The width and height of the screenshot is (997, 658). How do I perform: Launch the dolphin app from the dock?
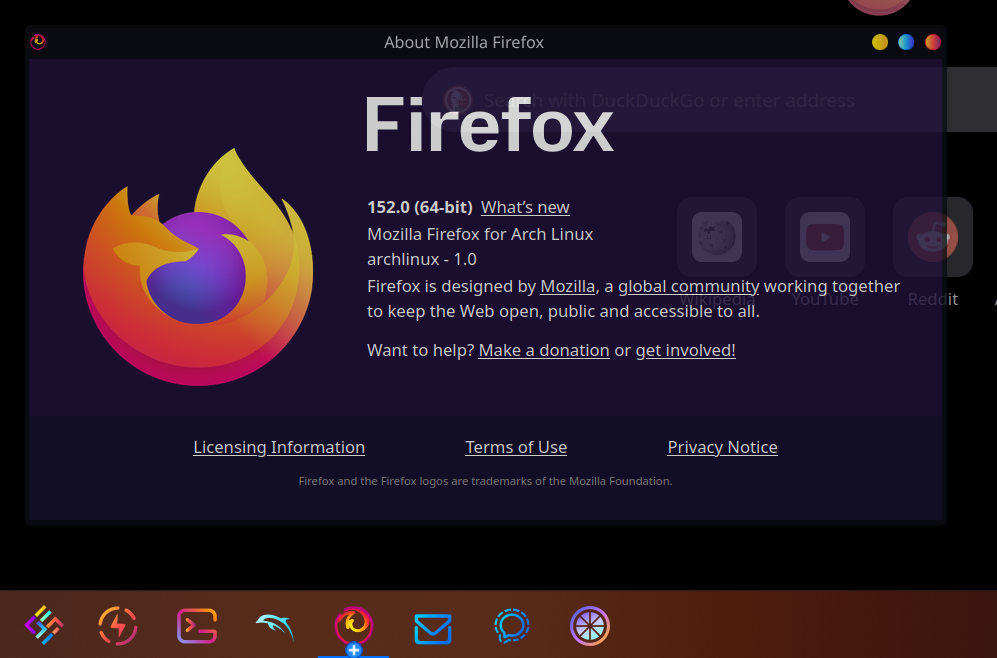pos(275,626)
